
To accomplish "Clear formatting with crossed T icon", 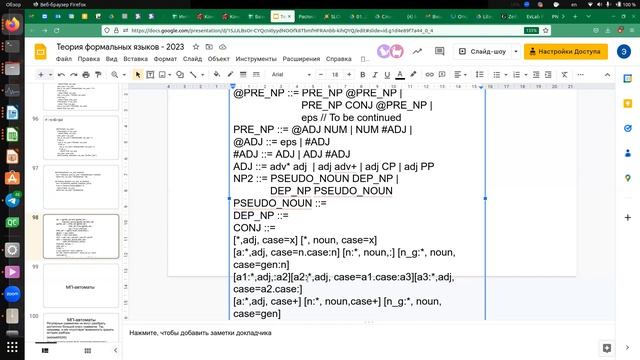I will tap(564, 74).
